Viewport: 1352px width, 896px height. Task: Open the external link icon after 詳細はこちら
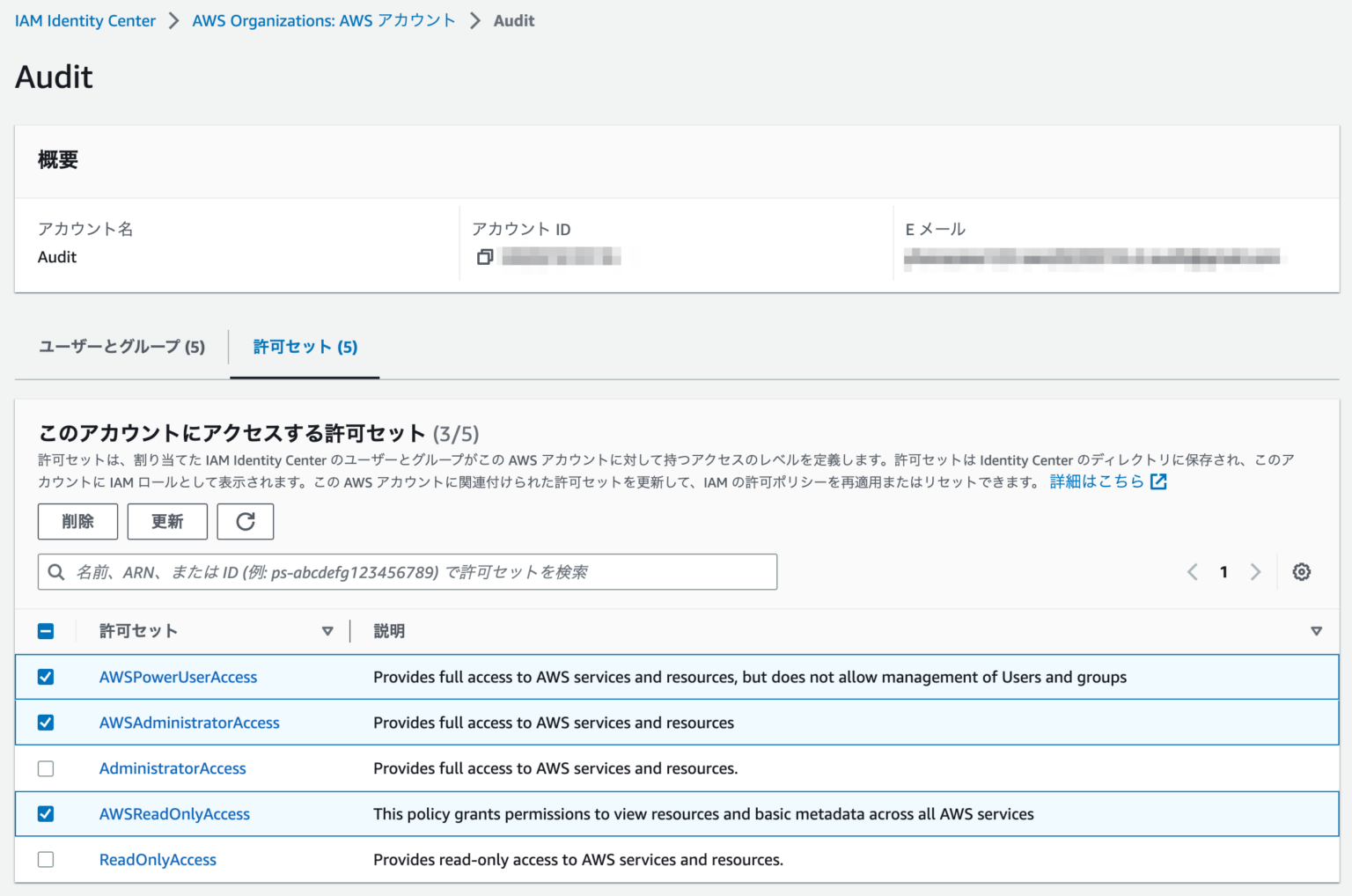tap(1158, 481)
